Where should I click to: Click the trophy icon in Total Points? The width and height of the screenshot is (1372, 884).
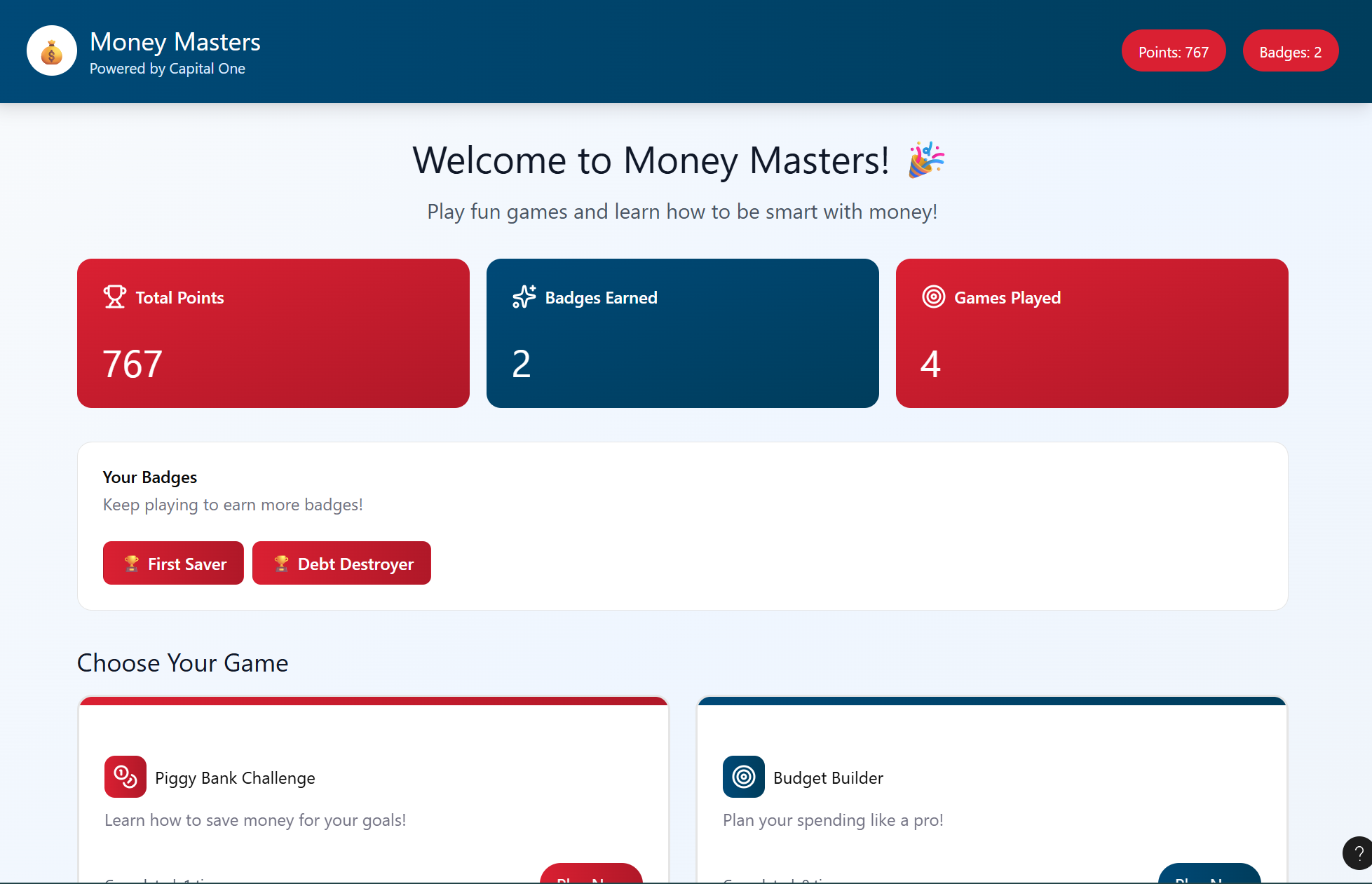tap(115, 297)
